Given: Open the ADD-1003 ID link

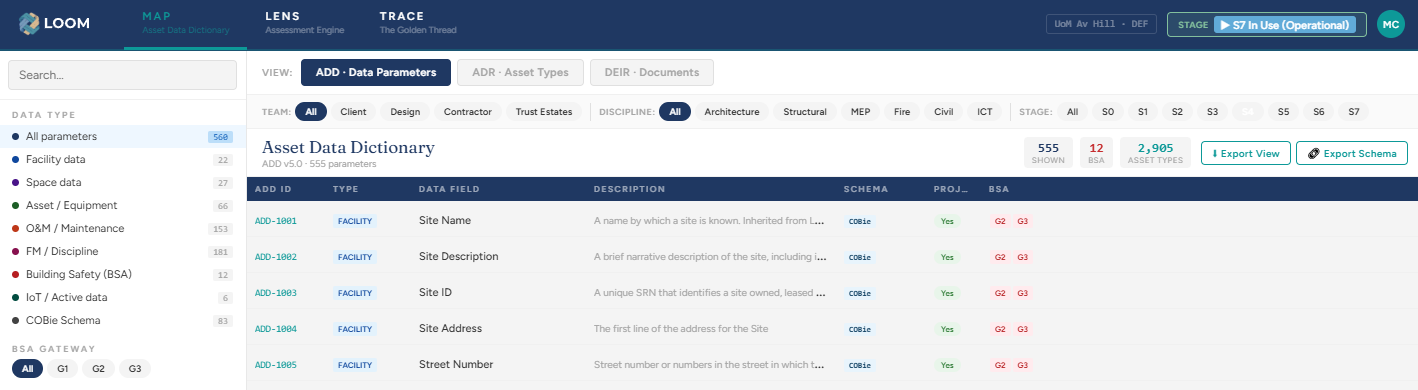Looking at the screenshot, I should tap(276, 293).
